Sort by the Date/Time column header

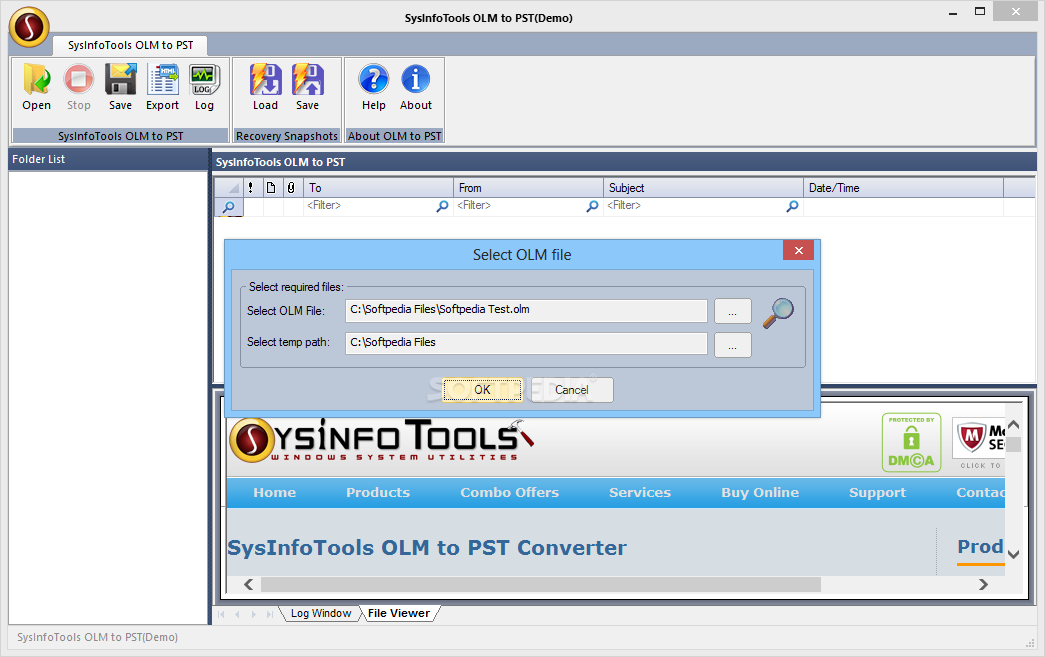904,188
